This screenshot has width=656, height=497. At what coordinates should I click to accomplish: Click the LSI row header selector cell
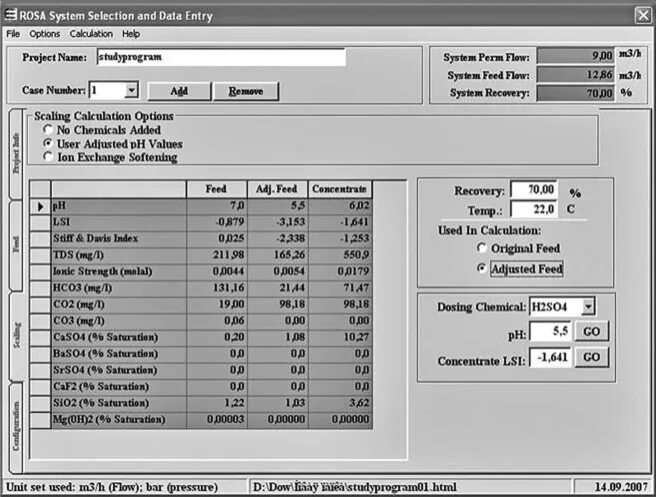click(x=41, y=222)
